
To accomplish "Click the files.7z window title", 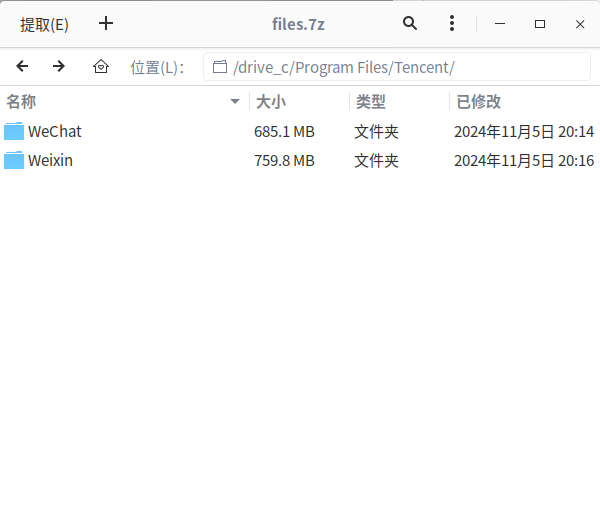I will 298,24.
